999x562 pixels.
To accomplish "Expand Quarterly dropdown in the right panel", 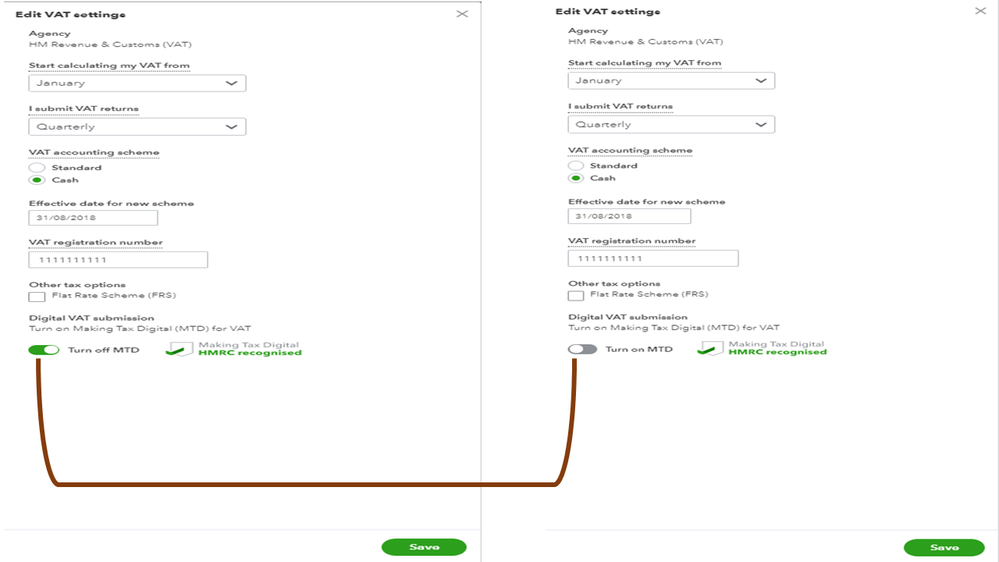I will pyautogui.click(x=671, y=125).
